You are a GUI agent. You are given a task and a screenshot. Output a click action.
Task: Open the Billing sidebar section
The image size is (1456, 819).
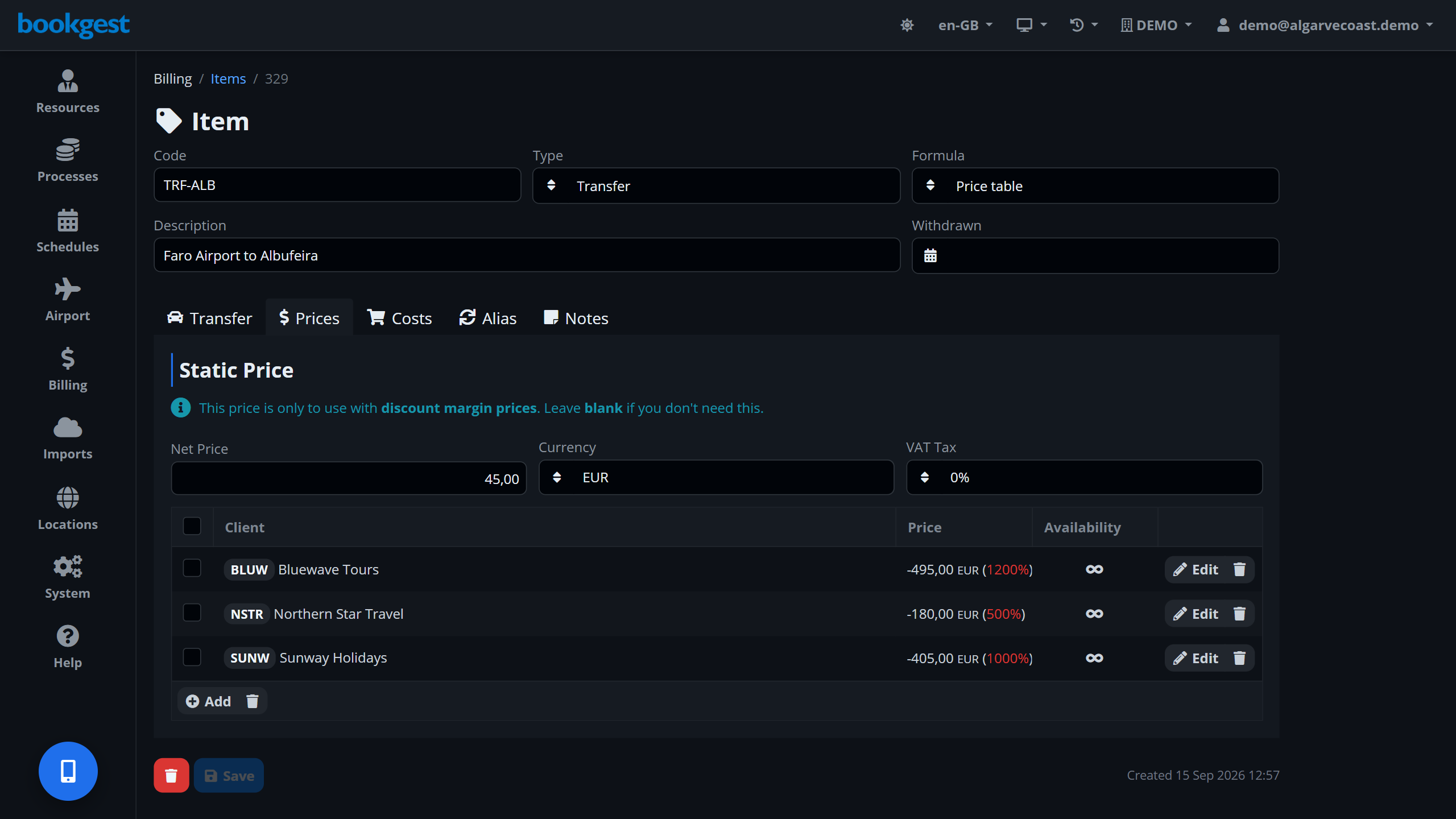coord(68,369)
